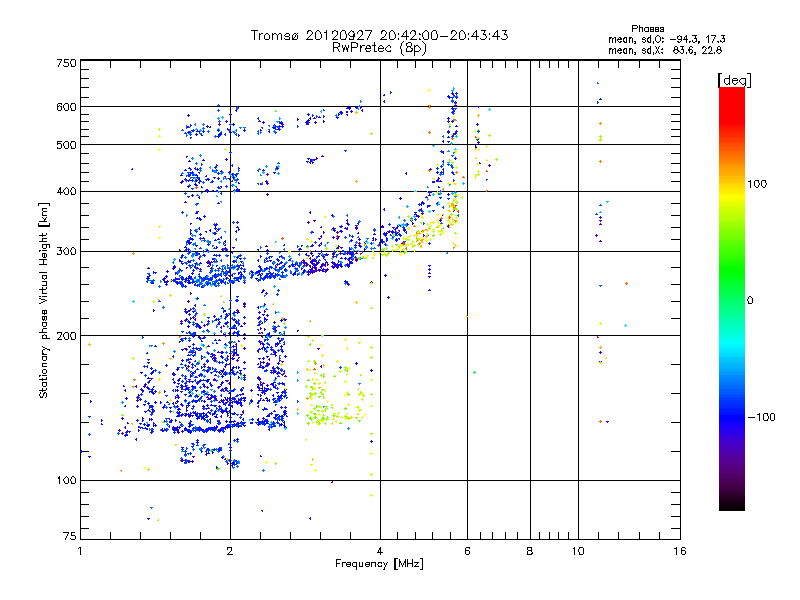Click the x-axis label "16"

coord(680,551)
